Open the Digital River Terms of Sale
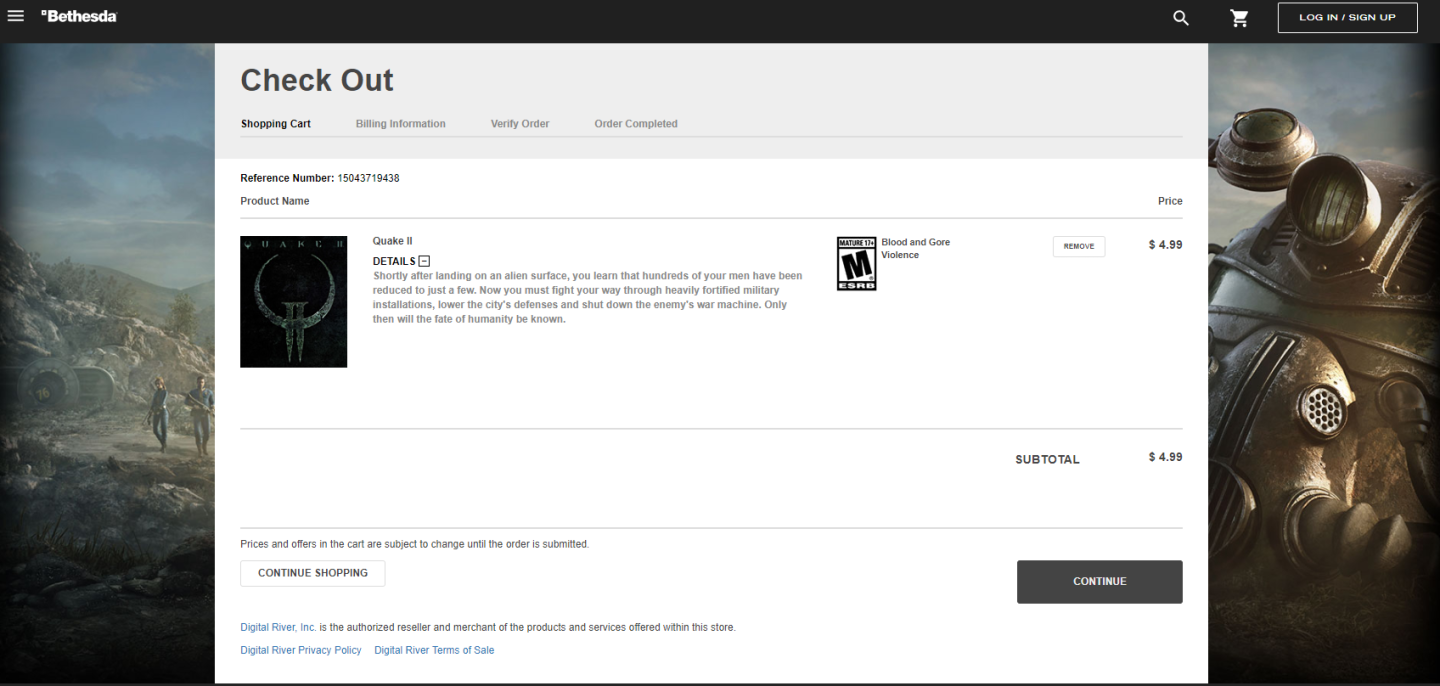Viewport: 1440px width, 686px height. click(x=434, y=650)
